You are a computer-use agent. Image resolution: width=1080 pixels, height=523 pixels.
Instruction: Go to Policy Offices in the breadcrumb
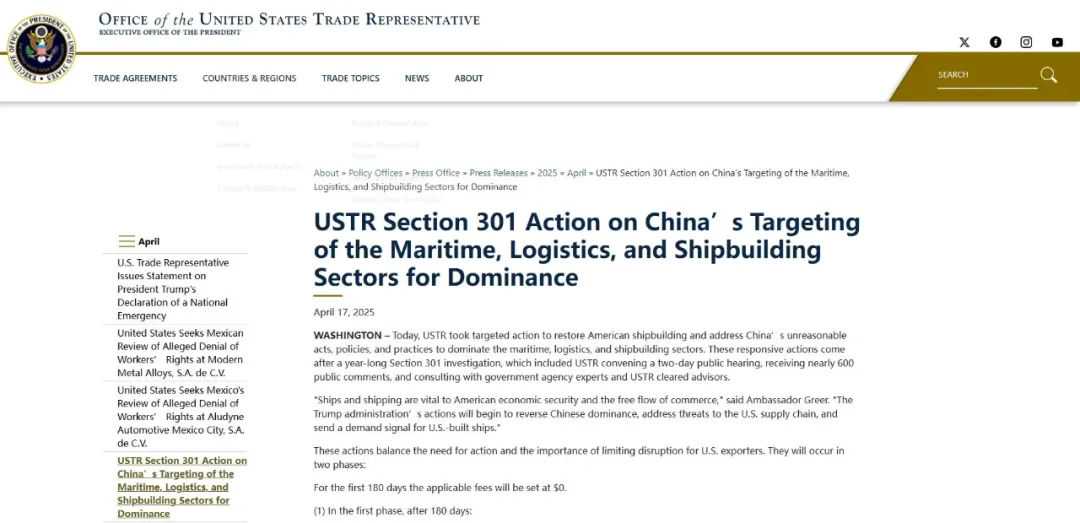click(375, 173)
